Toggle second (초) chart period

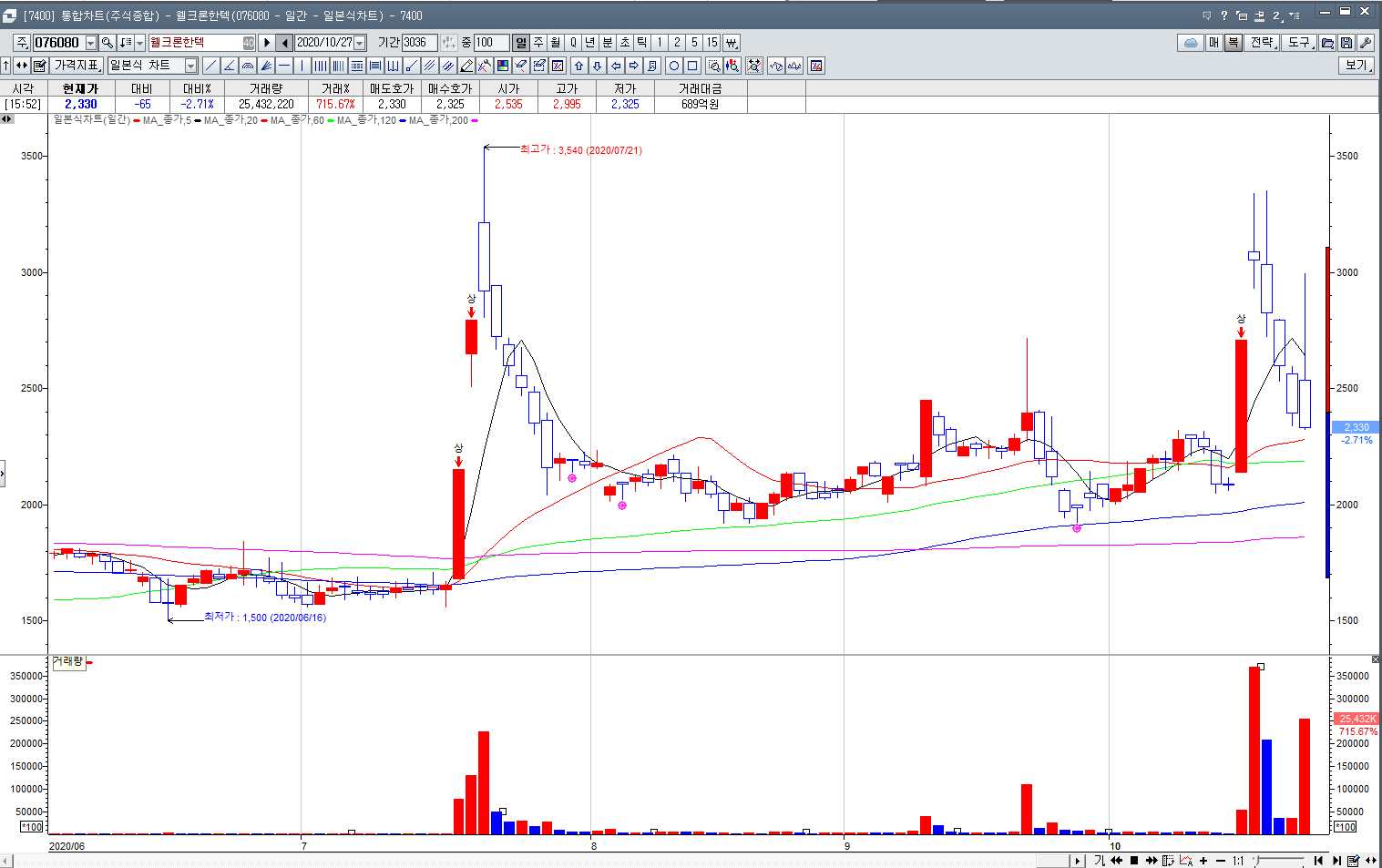click(x=625, y=43)
